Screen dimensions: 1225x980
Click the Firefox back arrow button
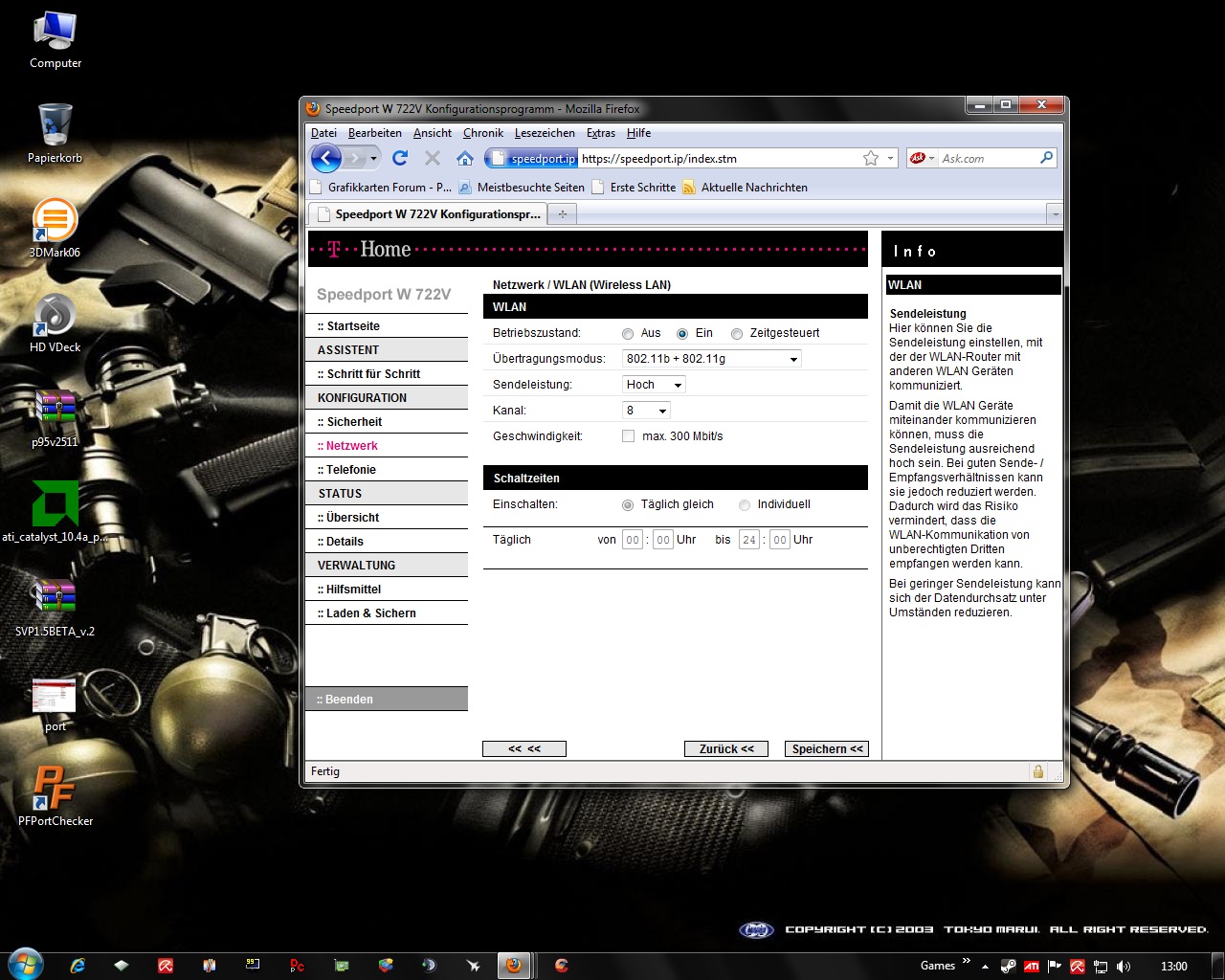[x=326, y=158]
